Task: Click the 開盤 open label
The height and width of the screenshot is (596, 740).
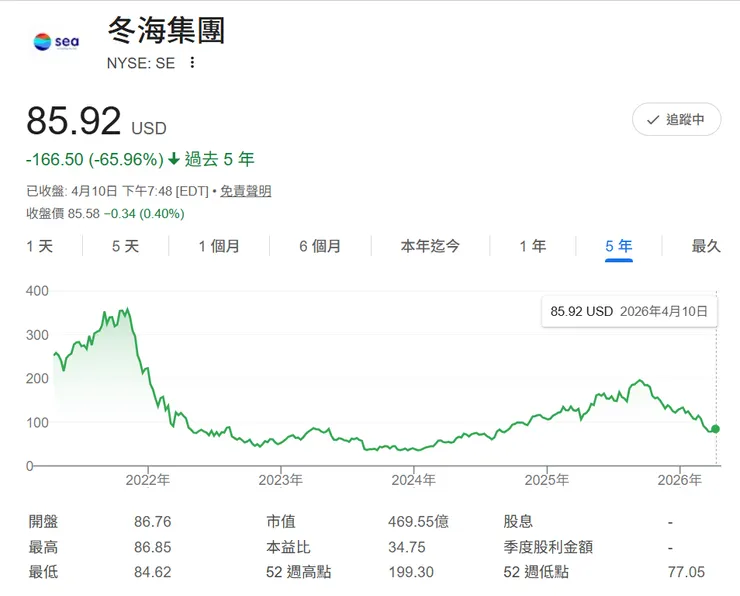Action: [43, 521]
